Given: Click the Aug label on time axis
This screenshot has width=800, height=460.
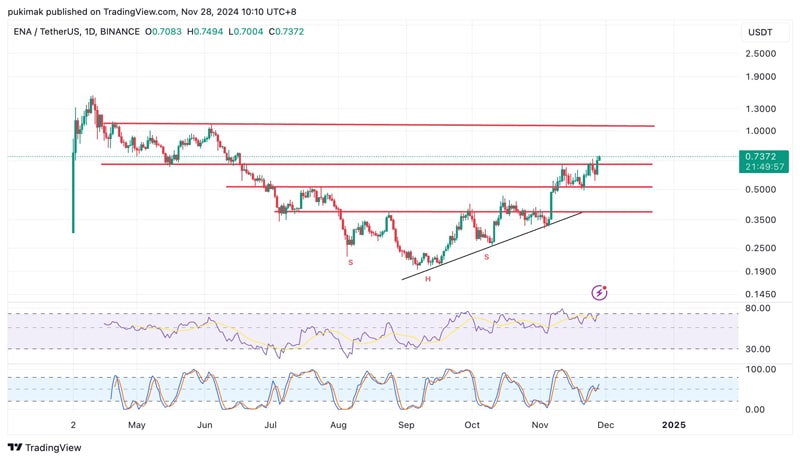Looking at the screenshot, I should coord(338,425).
